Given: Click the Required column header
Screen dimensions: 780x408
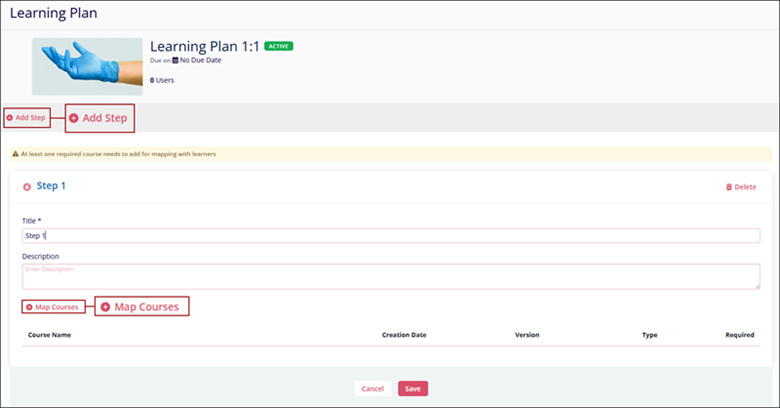Looking at the screenshot, I should click(x=739, y=335).
